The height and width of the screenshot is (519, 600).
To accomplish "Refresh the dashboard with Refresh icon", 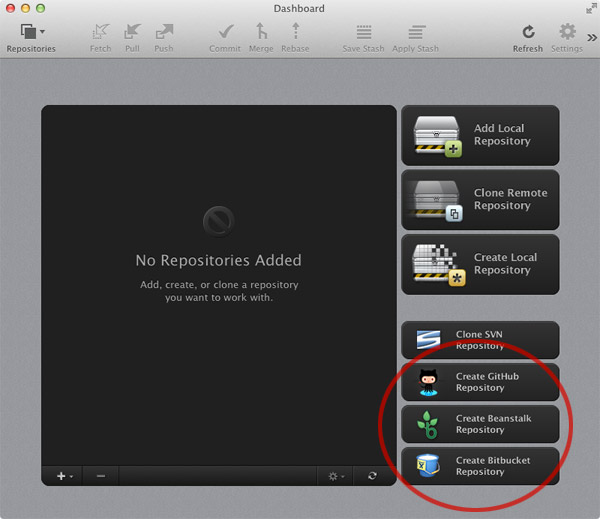I will coord(528,34).
